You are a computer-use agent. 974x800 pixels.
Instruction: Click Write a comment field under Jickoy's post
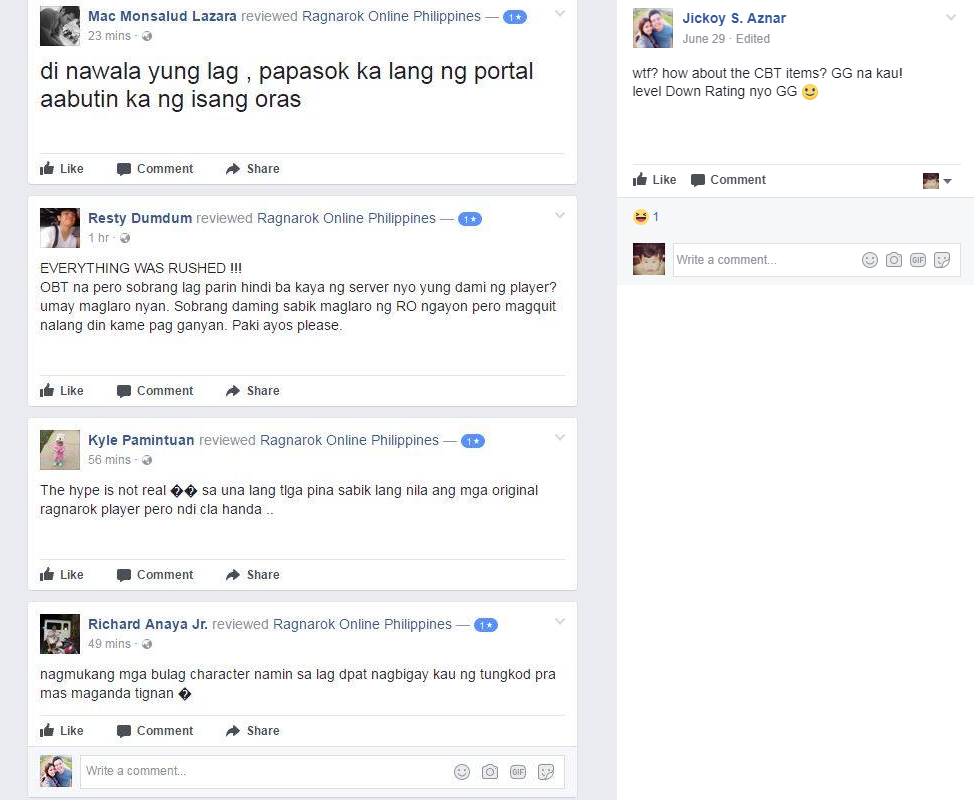767,260
